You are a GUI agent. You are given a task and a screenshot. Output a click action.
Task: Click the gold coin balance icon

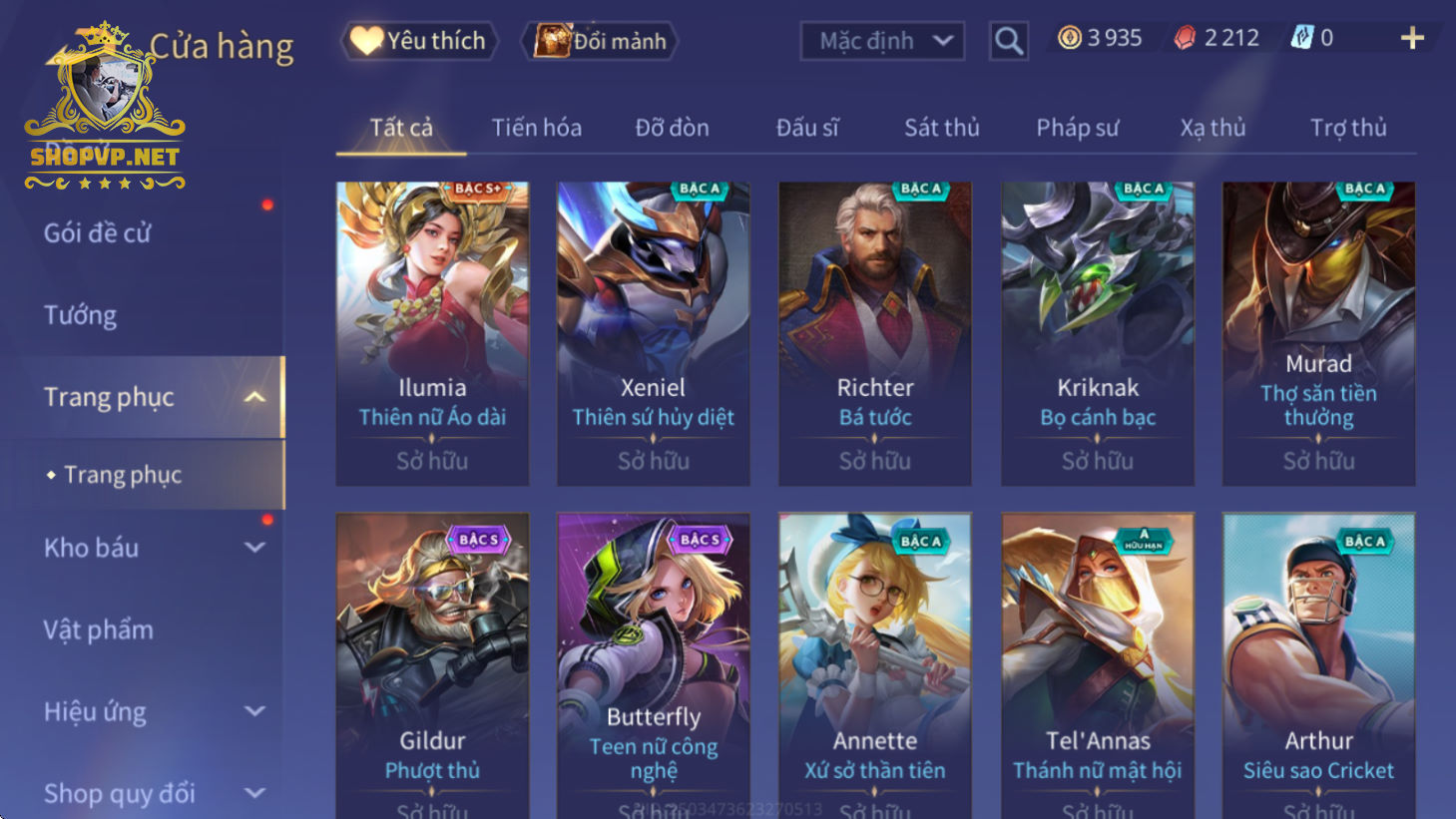point(1070,38)
